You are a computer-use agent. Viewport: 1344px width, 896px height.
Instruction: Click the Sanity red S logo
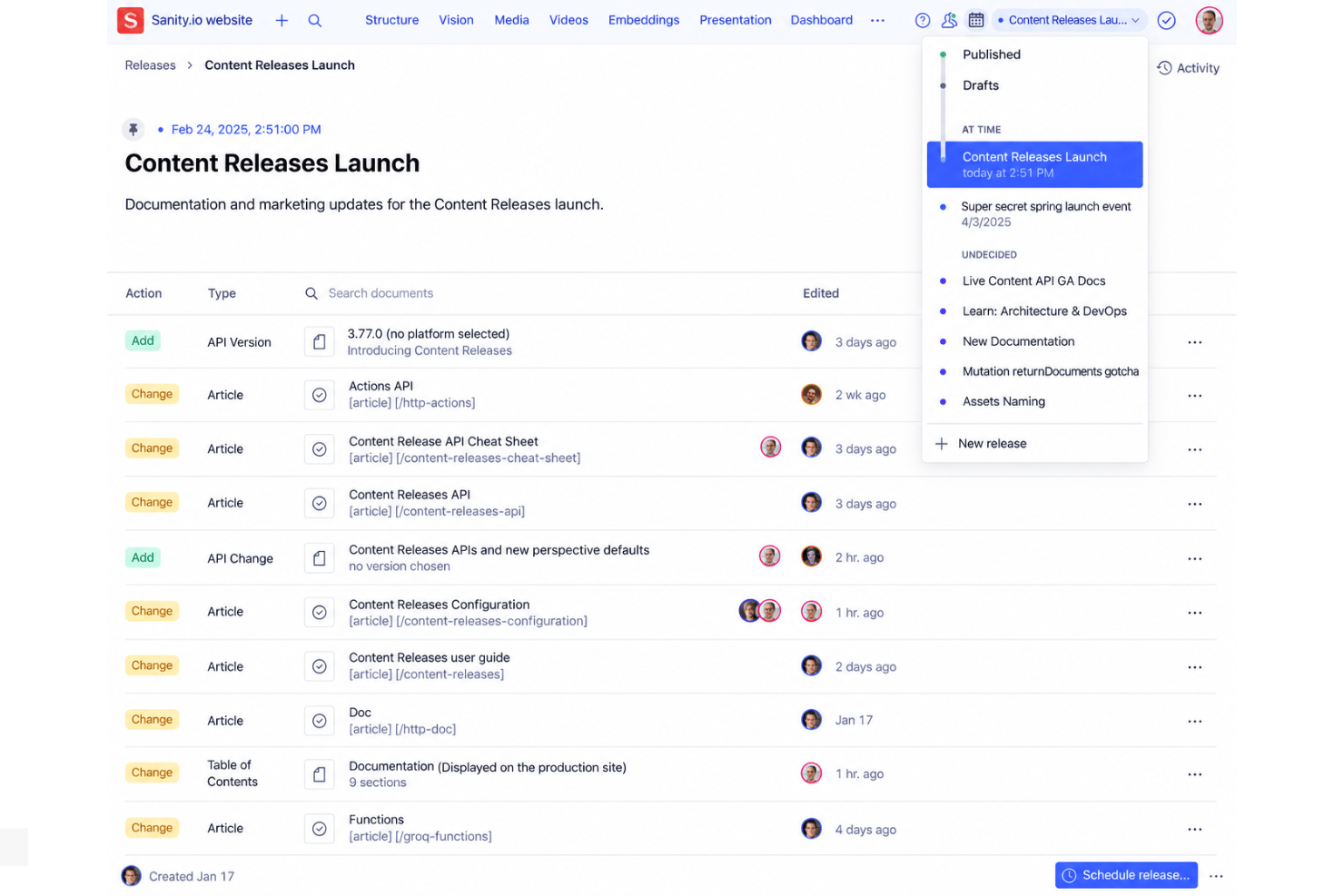(131, 20)
